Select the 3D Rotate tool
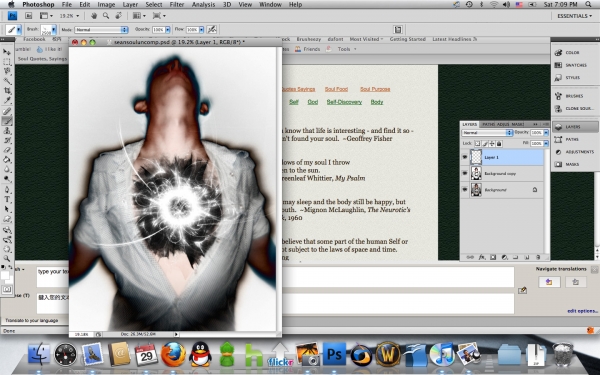 (7, 230)
